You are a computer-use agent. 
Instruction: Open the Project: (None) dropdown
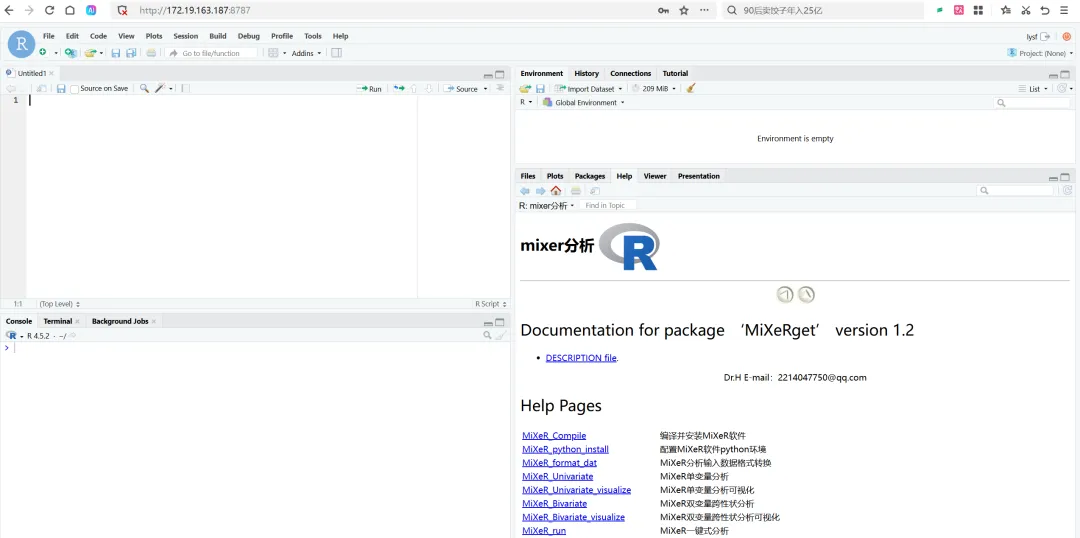[x=1040, y=53]
